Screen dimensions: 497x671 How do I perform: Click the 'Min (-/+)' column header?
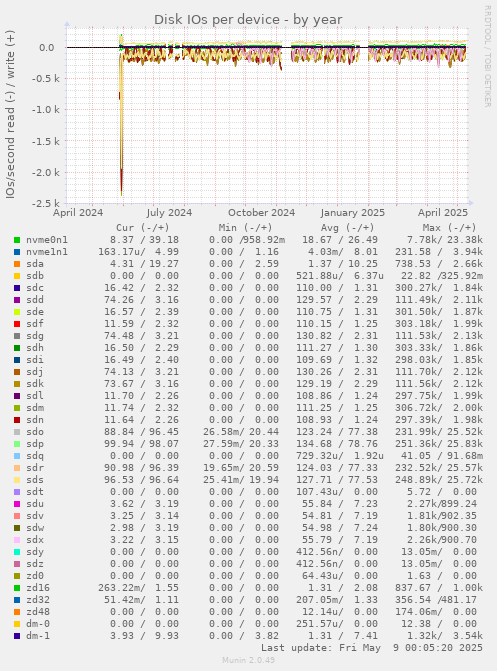click(x=245, y=228)
